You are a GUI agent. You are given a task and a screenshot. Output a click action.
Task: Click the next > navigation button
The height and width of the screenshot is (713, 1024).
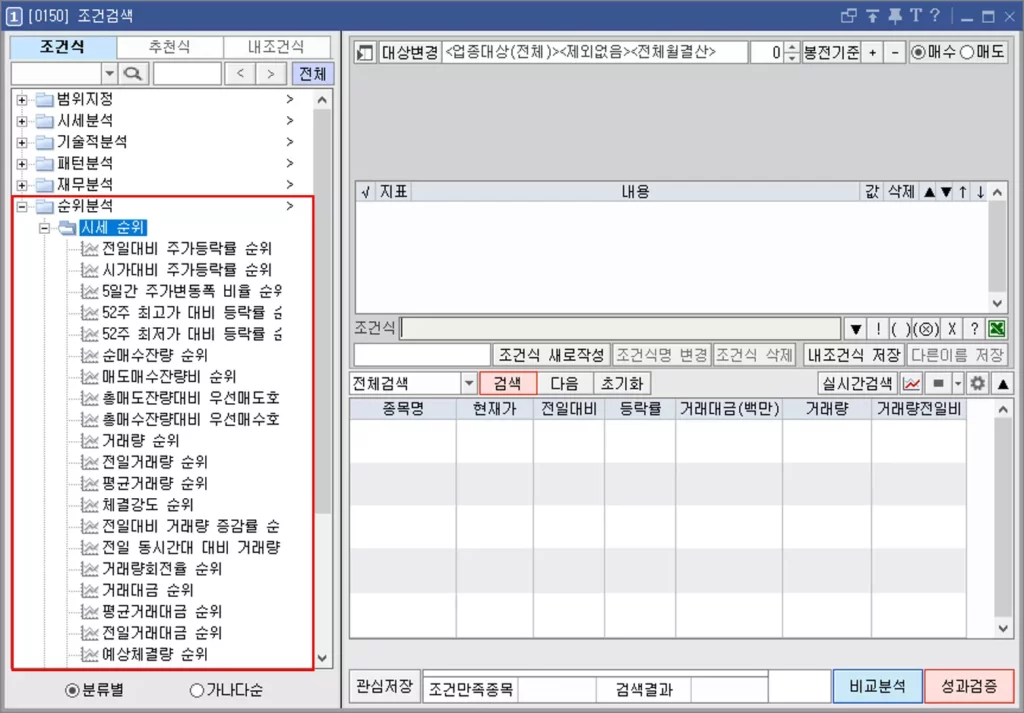point(270,74)
